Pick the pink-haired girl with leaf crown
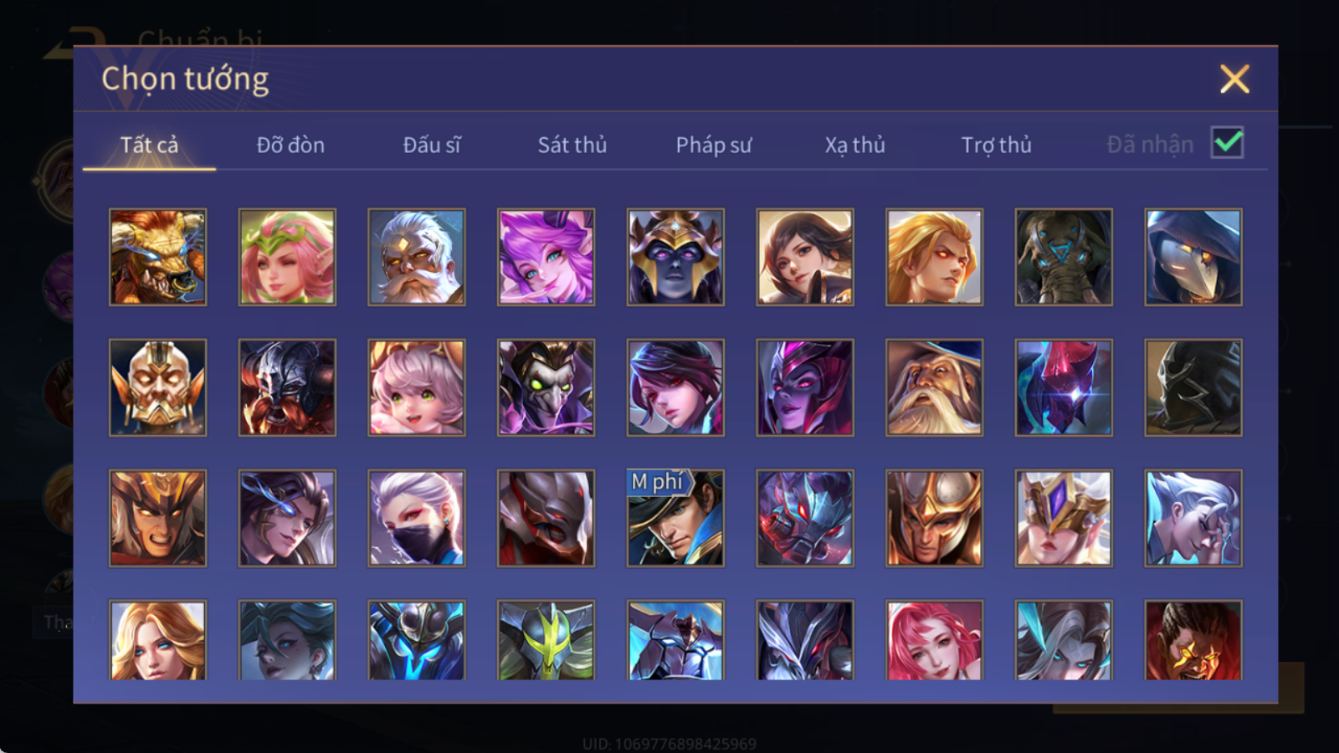This screenshot has width=1339, height=753. pyautogui.click(x=288, y=257)
